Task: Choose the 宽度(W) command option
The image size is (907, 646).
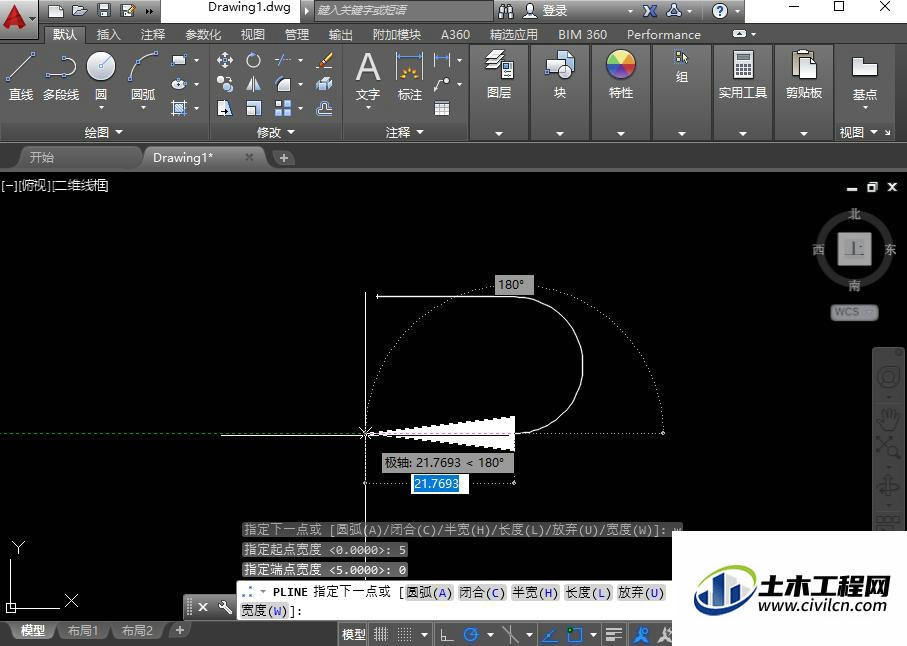Action: tap(264, 611)
